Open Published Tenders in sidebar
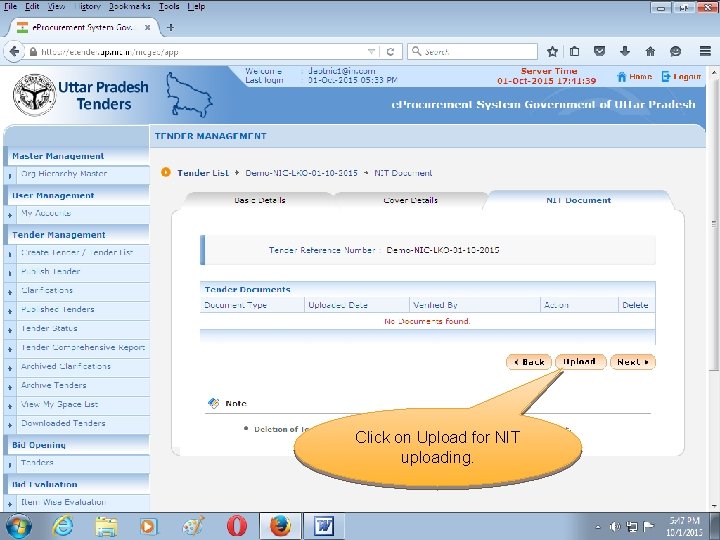Screen dimensions: 720x540 (57, 309)
